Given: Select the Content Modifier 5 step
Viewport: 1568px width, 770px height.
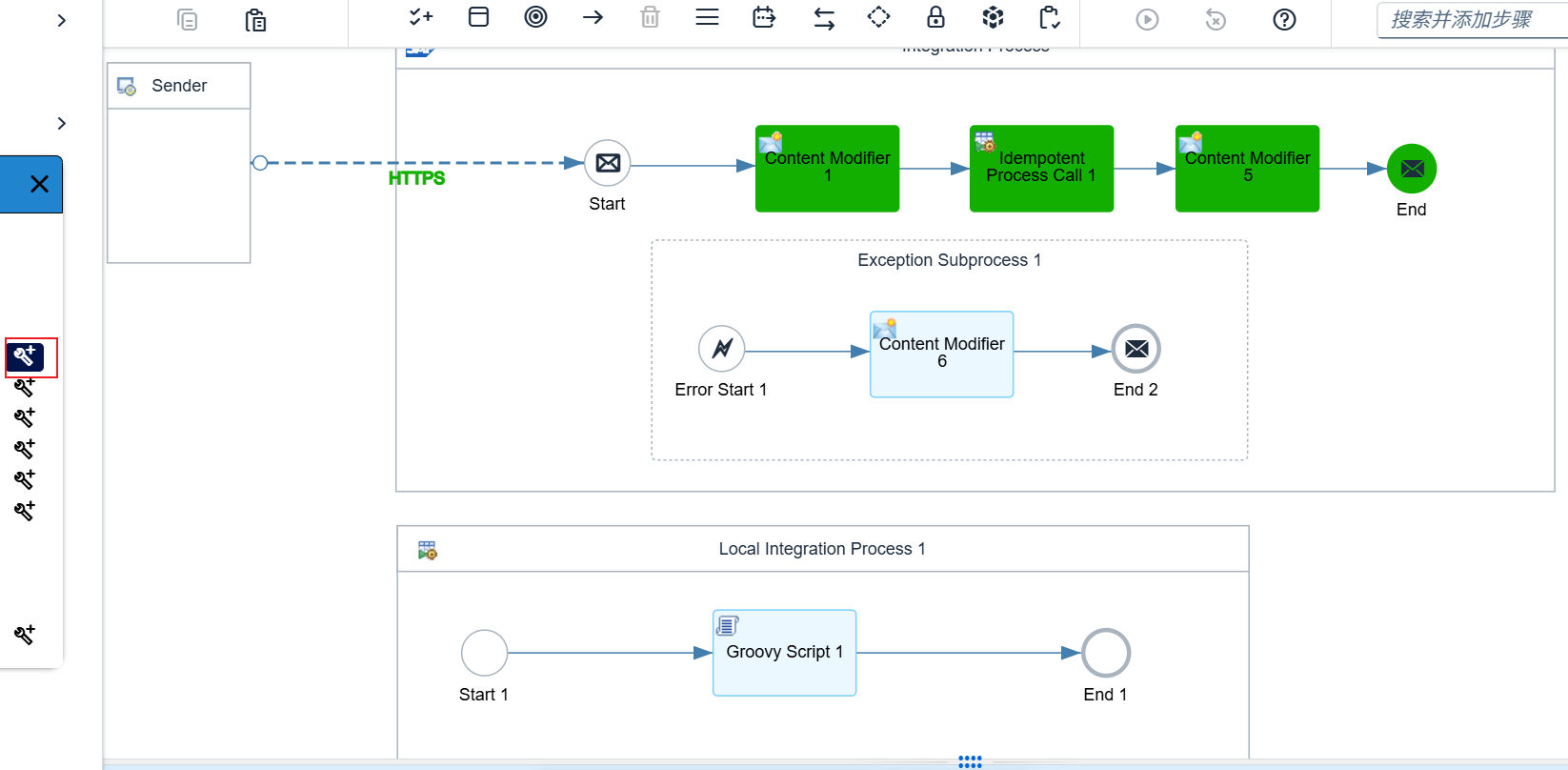Looking at the screenshot, I should pos(1248,168).
